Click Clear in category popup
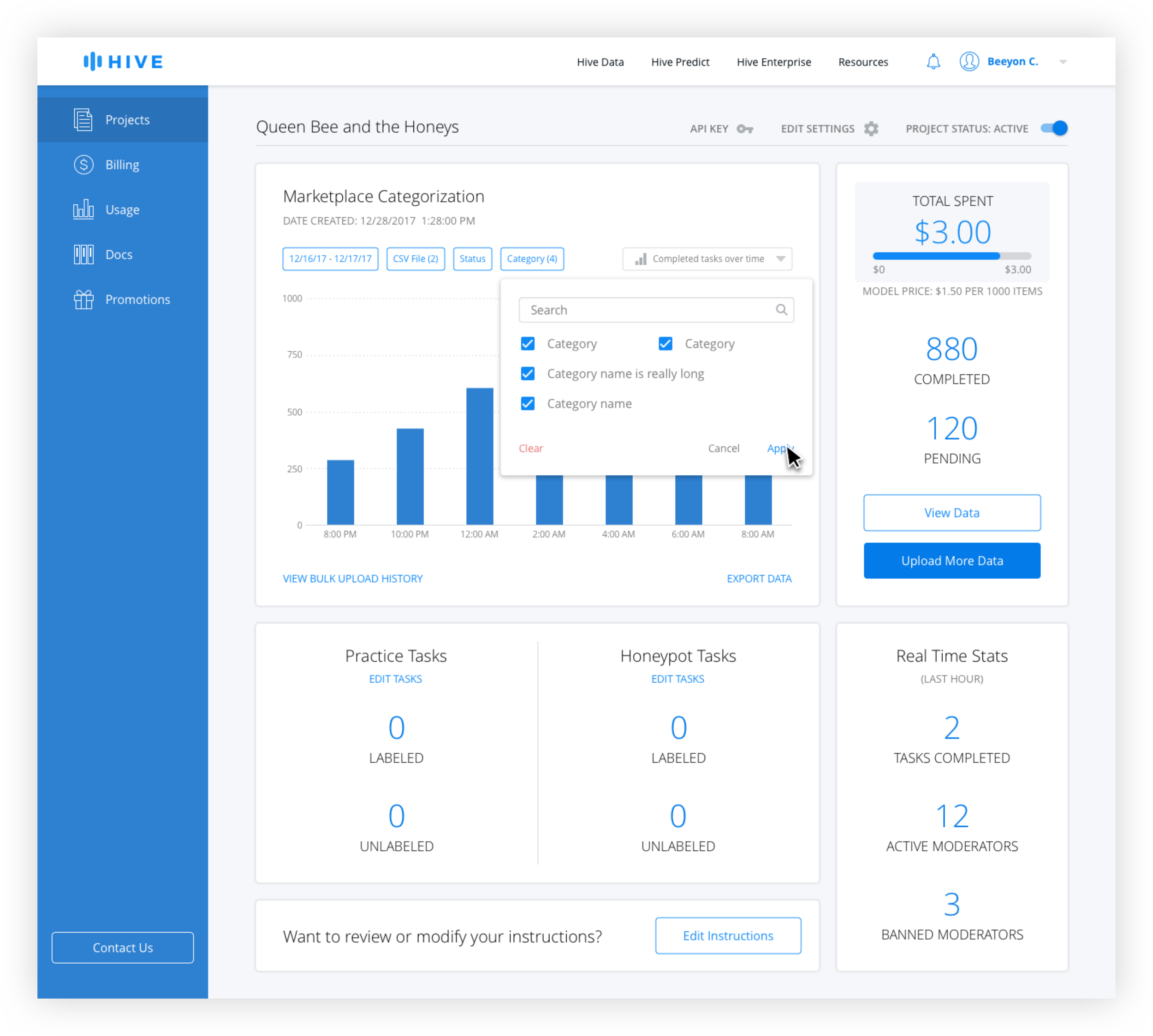The image size is (1153, 1036). [531, 448]
